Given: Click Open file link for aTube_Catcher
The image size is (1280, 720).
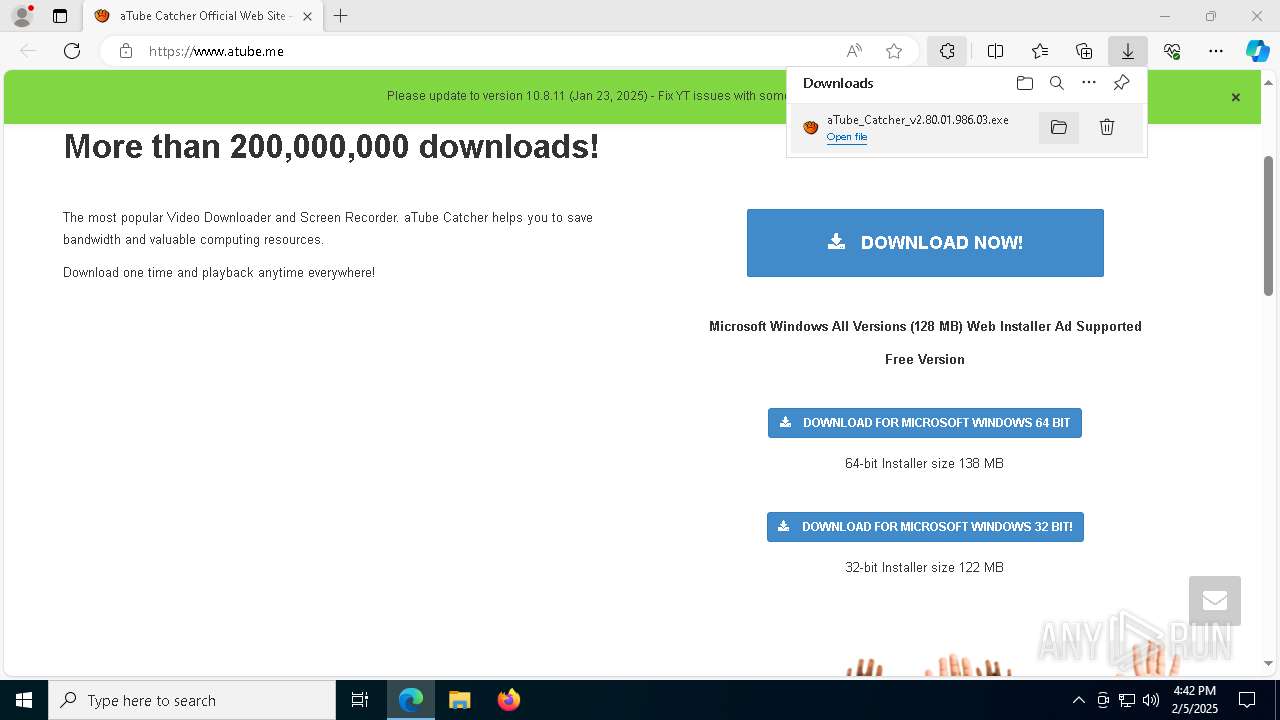Looking at the screenshot, I should [847, 137].
